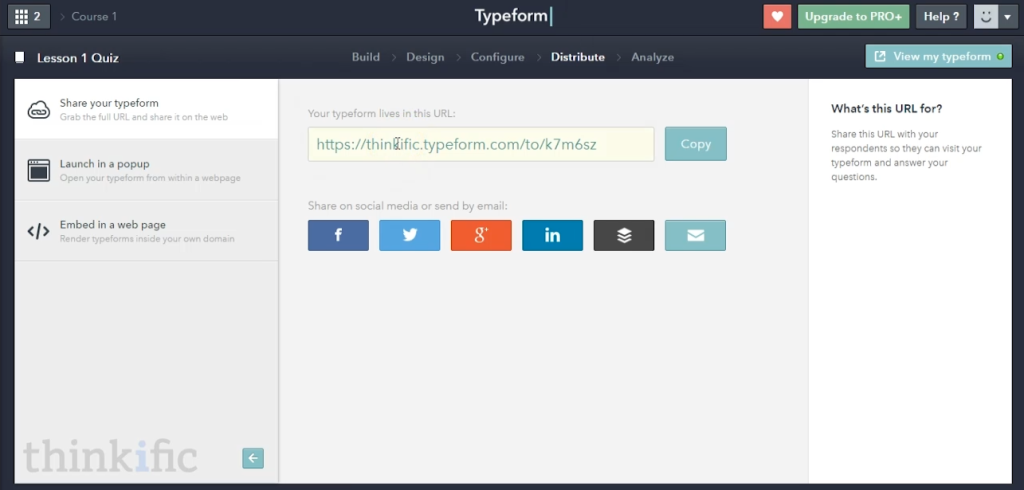Open the Distribute step
The image size is (1024, 490).
[x=578, y=57]
